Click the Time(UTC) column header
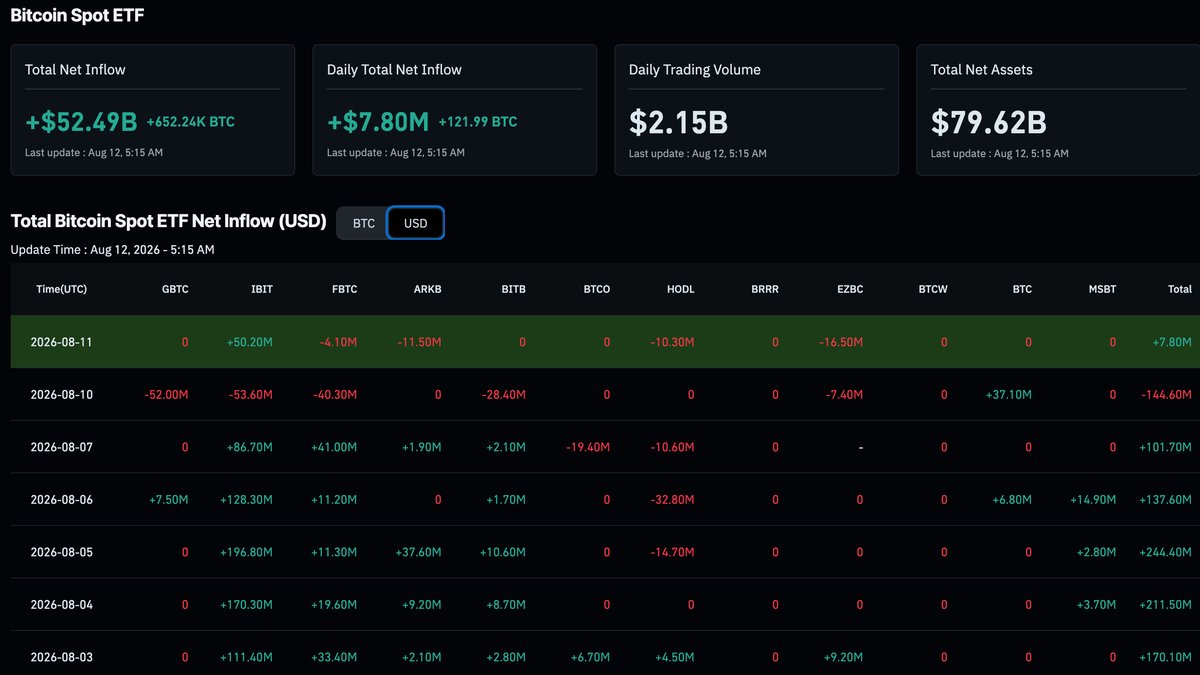 tap(61, 289)
